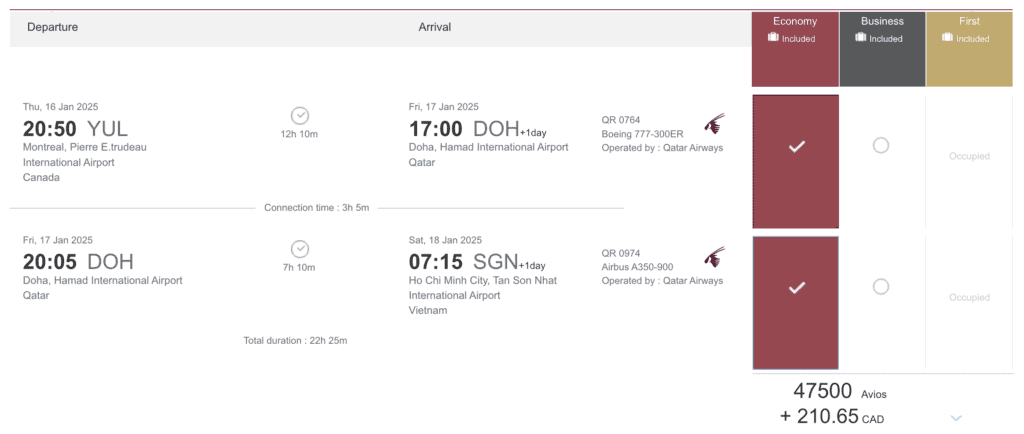Select the First cabin column header
The image size is (1024, 434).
[x=968, y=21]
